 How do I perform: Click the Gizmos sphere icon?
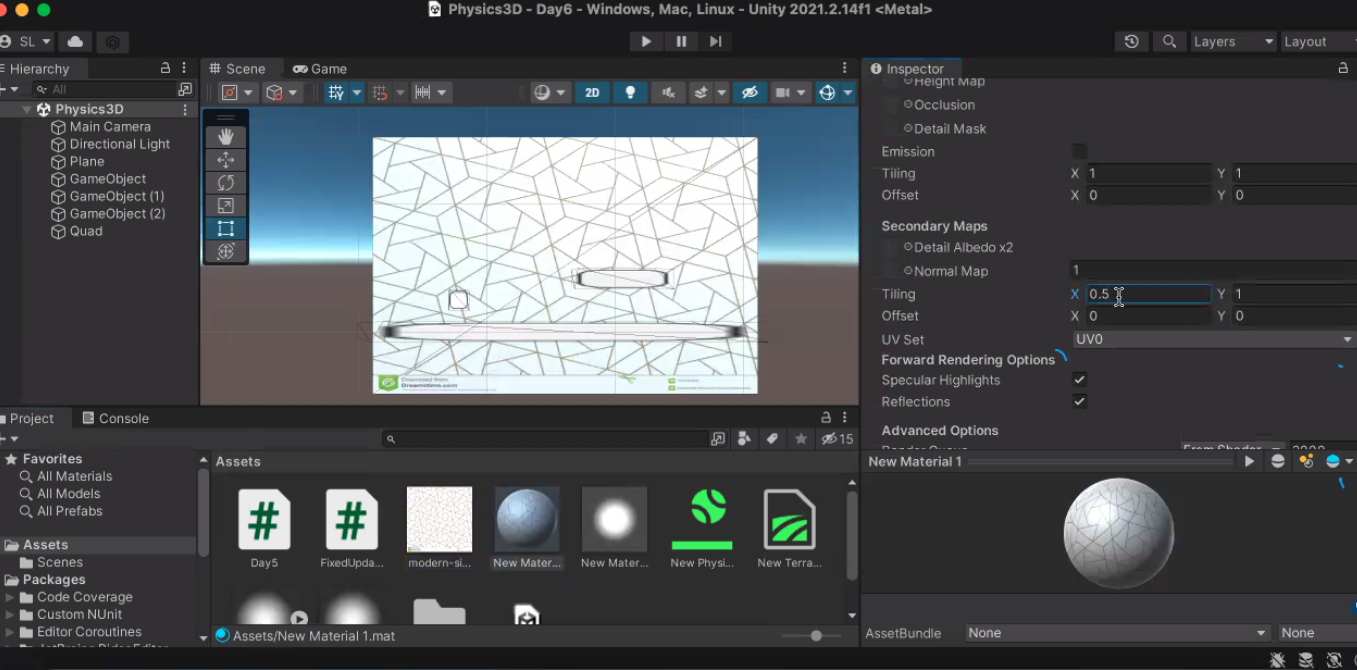[827, 92]
